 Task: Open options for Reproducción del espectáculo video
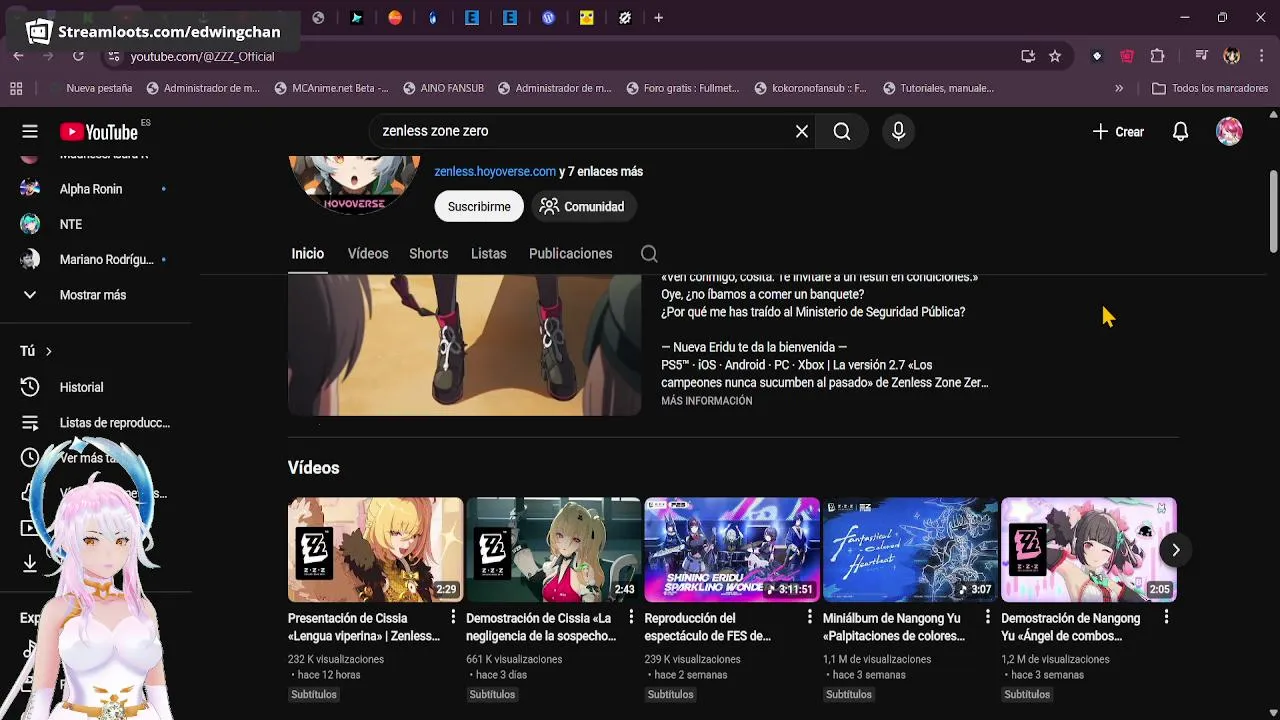pyautogui.click(x=810, y=617)
